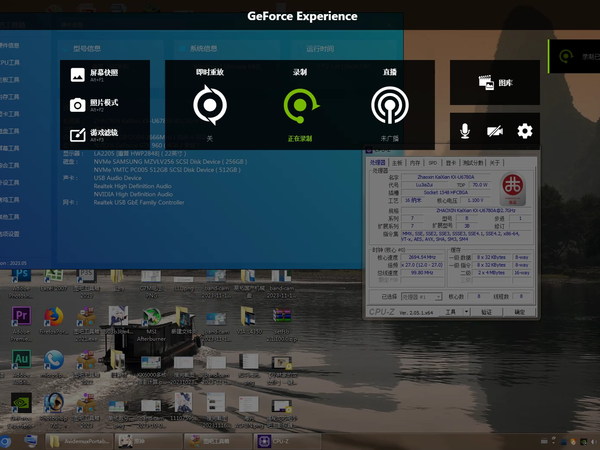Click the green 录制 record icon
Image resolution: width=600 pixels, height=450 pixels.
click(x=301, y=106)
